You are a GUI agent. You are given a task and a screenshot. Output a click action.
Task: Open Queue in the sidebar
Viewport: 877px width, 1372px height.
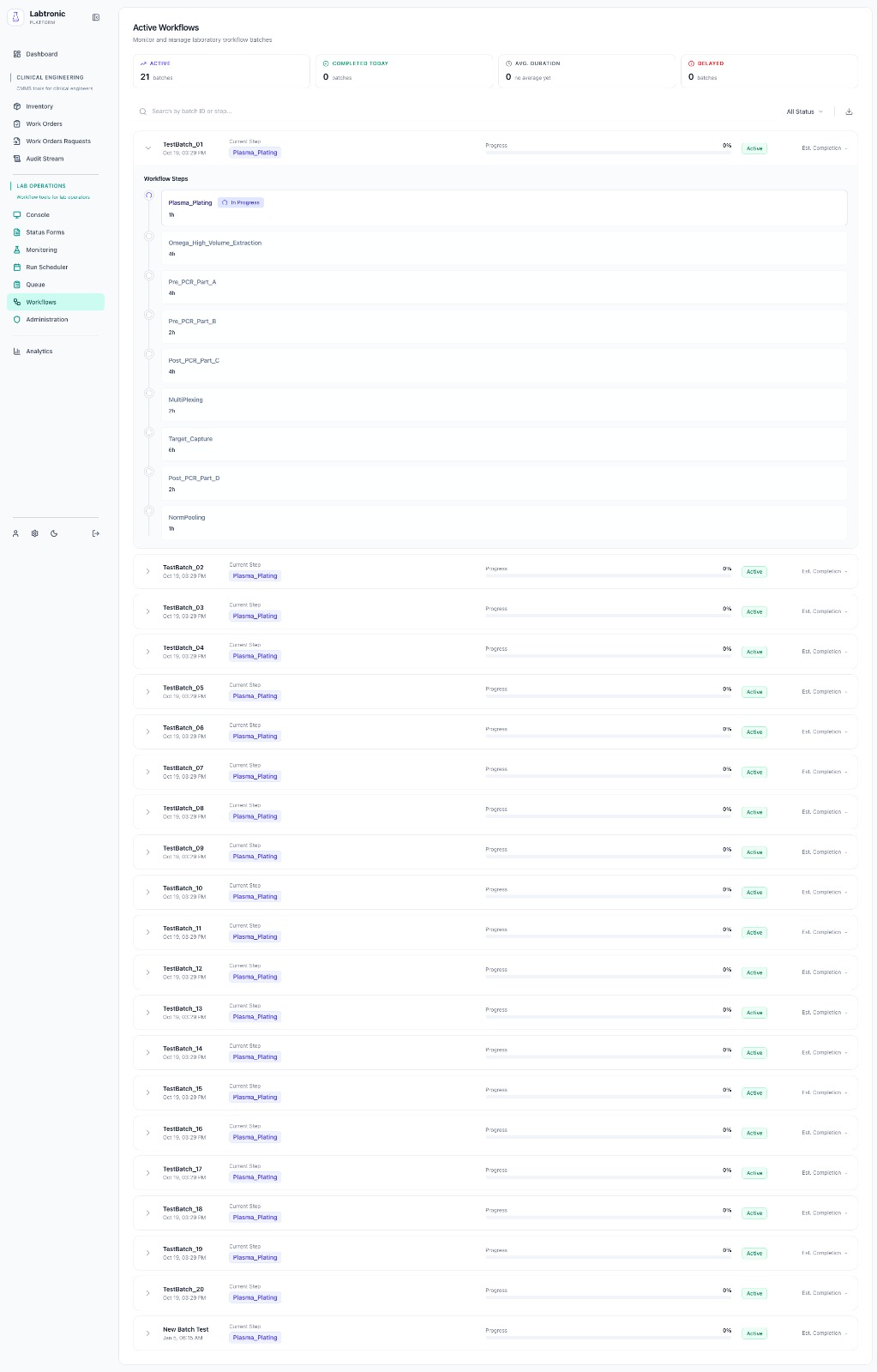click(x=56, y=285)
